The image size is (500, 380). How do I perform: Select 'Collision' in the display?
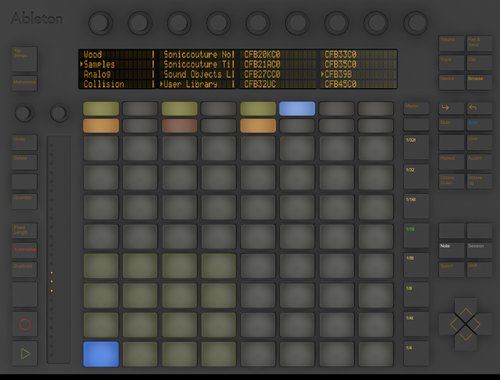pyautogui.click(x=104, y=84)
